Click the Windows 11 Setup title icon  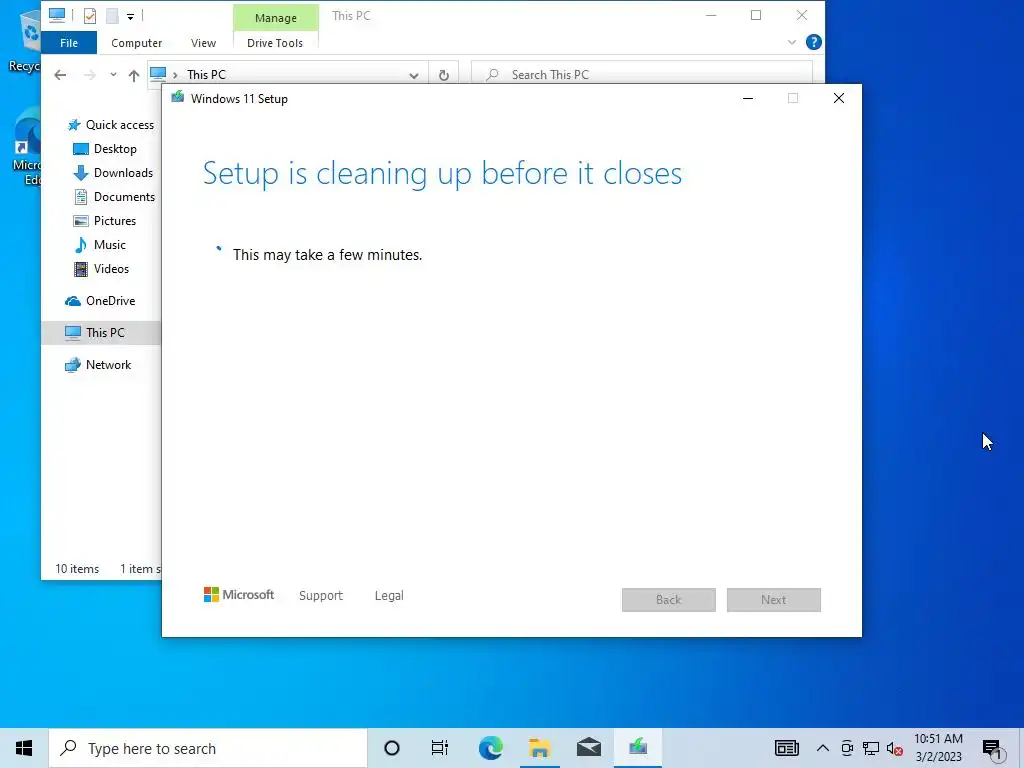click(x=178, y=98)
